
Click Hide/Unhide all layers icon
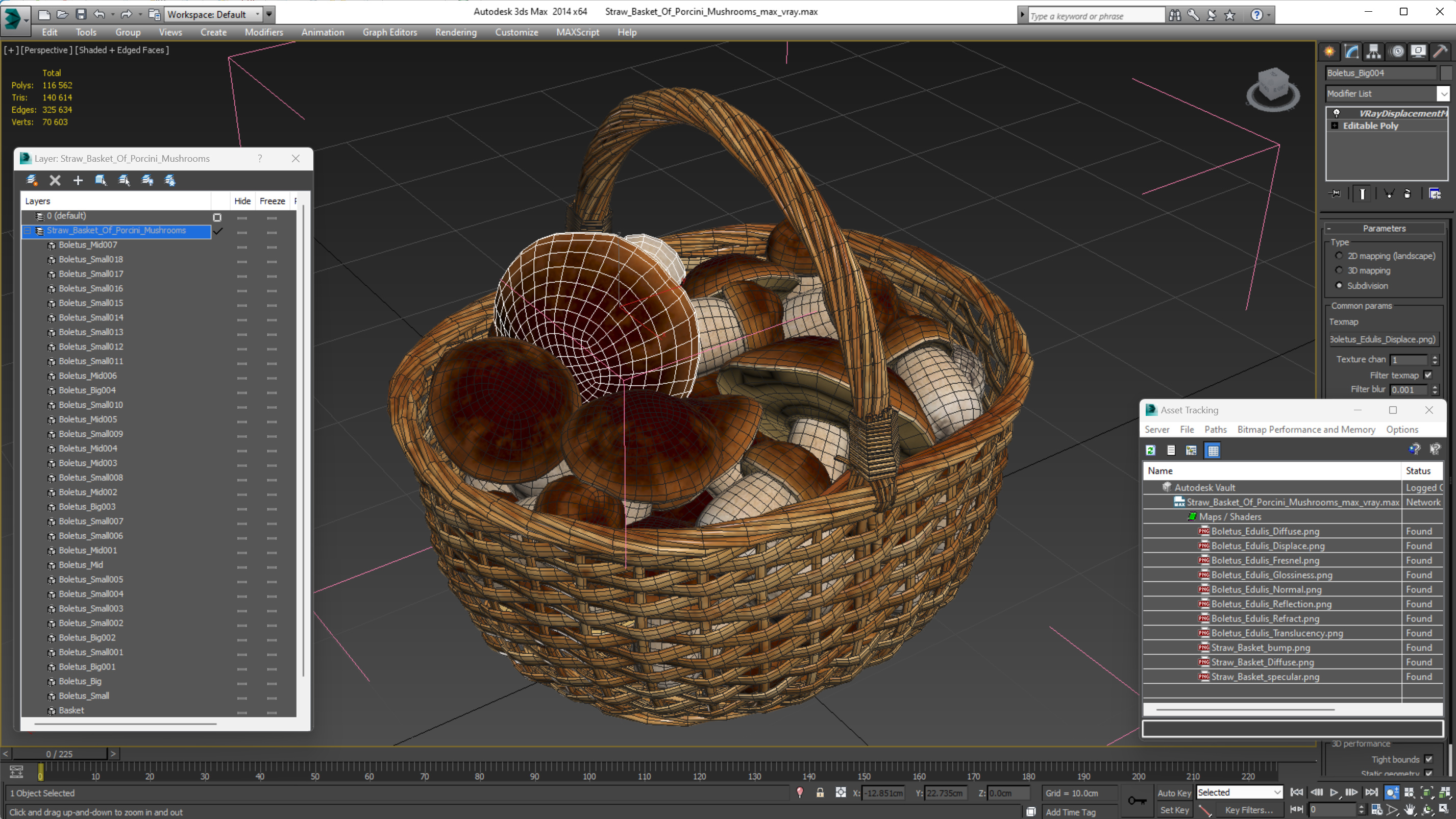[x=147, y=180]
